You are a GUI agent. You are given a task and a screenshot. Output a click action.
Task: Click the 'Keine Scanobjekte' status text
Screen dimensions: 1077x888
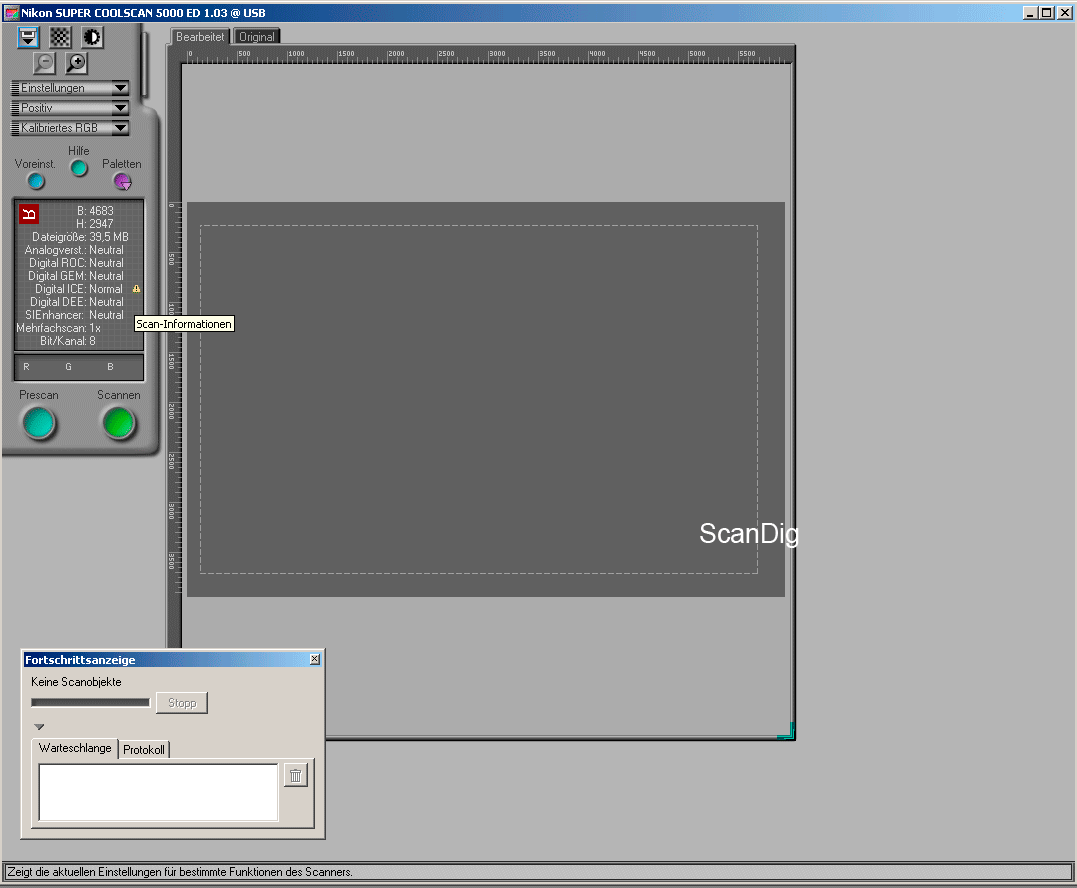click(x=76, y=682)
